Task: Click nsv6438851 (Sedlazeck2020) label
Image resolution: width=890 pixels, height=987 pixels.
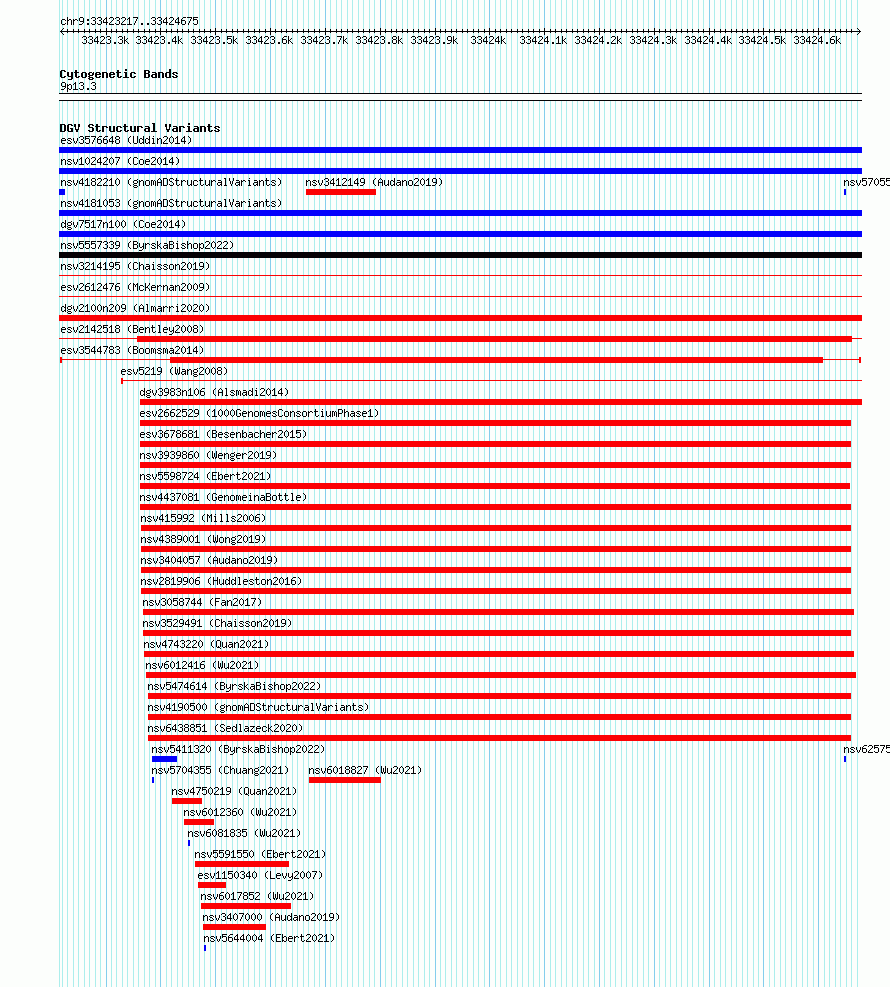Action: (225, 728)
